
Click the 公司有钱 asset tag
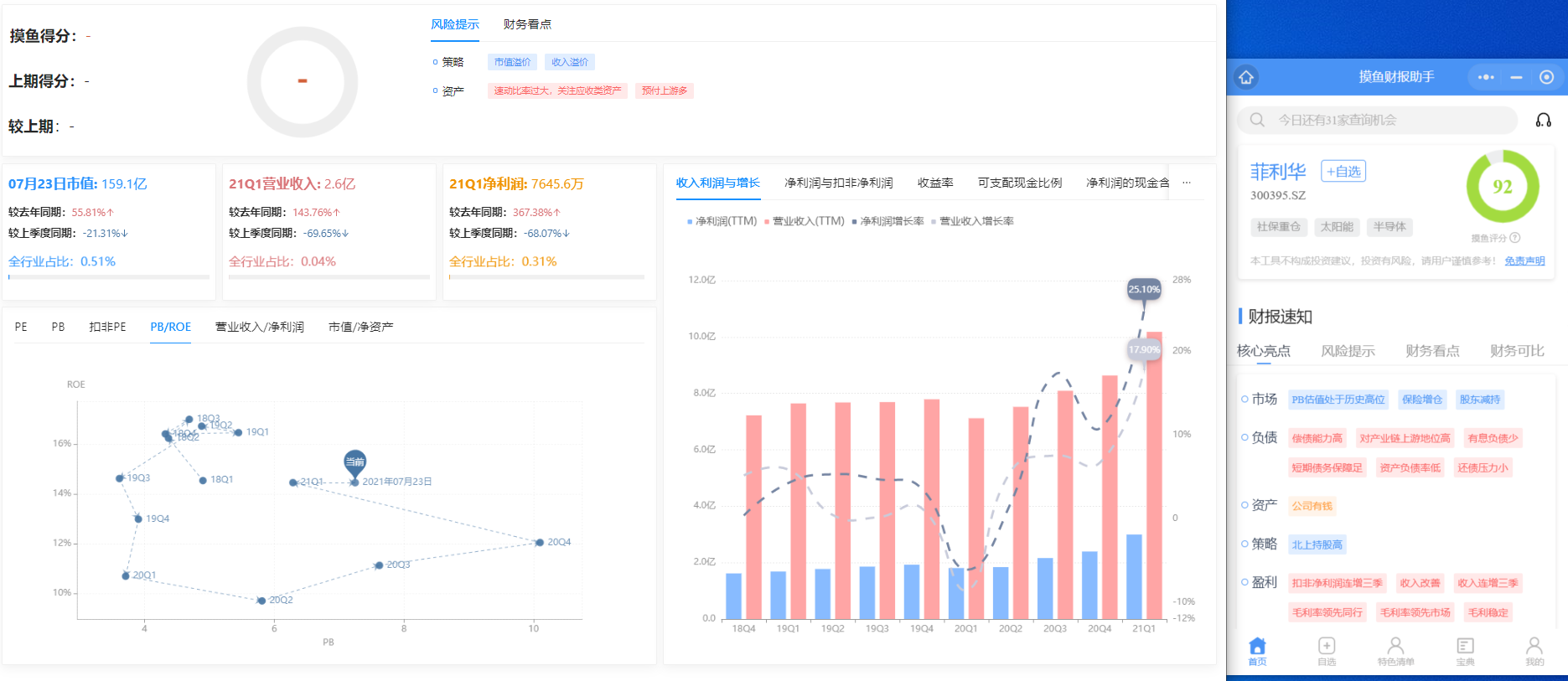point(1312,506)
